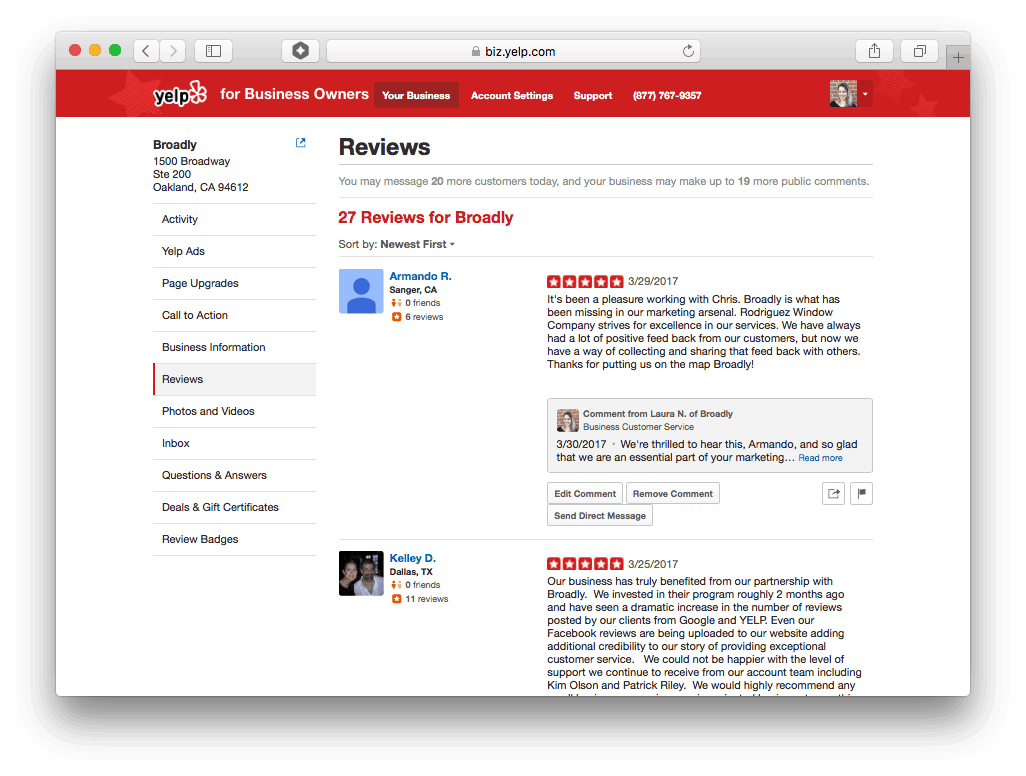1026x776 pixels.
Task: Open the Safari share menu
Action: 874,51
